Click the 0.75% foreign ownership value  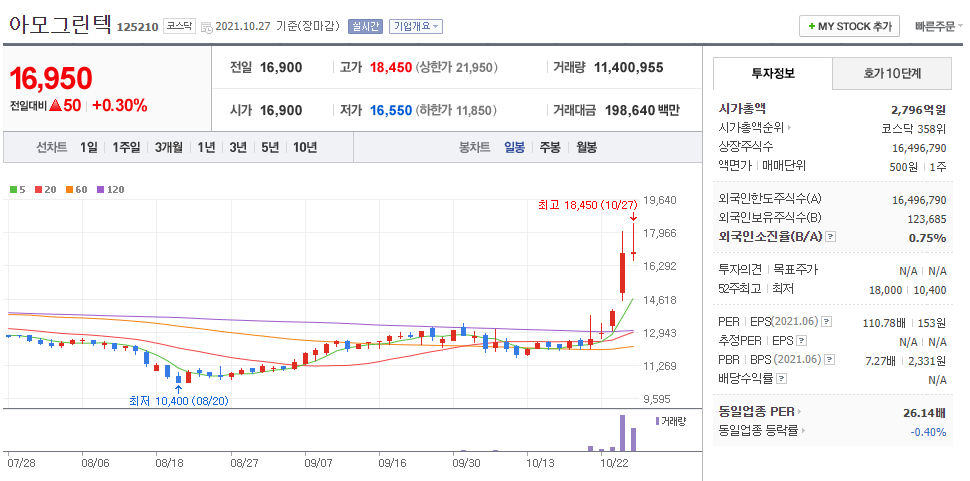click(x=927, y=237)
